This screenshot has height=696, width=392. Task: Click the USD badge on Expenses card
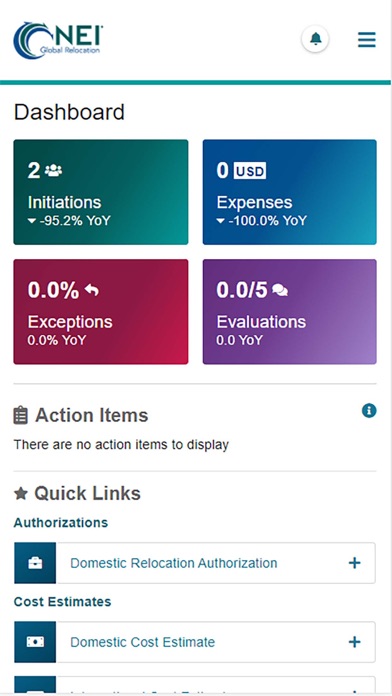[250, 171]
